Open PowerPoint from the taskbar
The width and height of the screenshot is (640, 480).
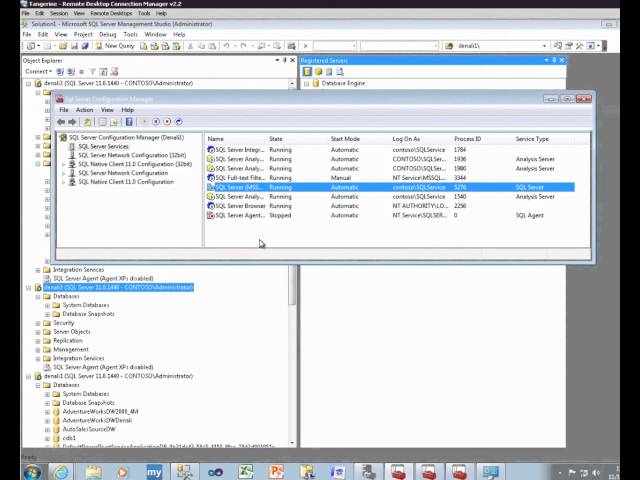pos(276,472)
